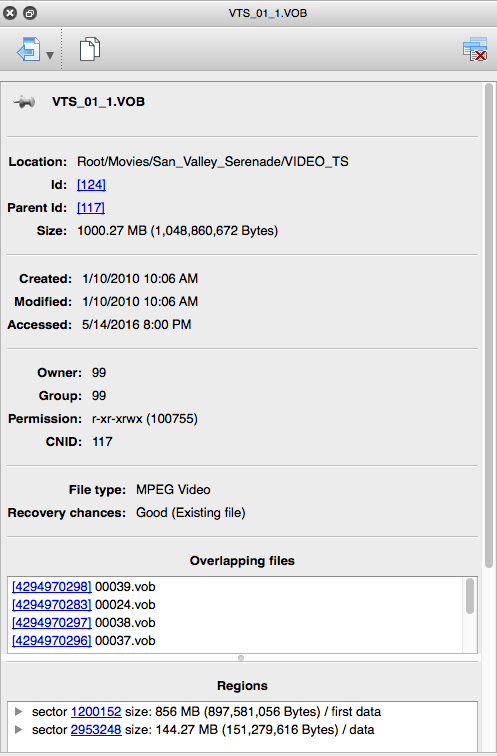
Task: Click the window restore button in title bar
Action: (30, 13)
